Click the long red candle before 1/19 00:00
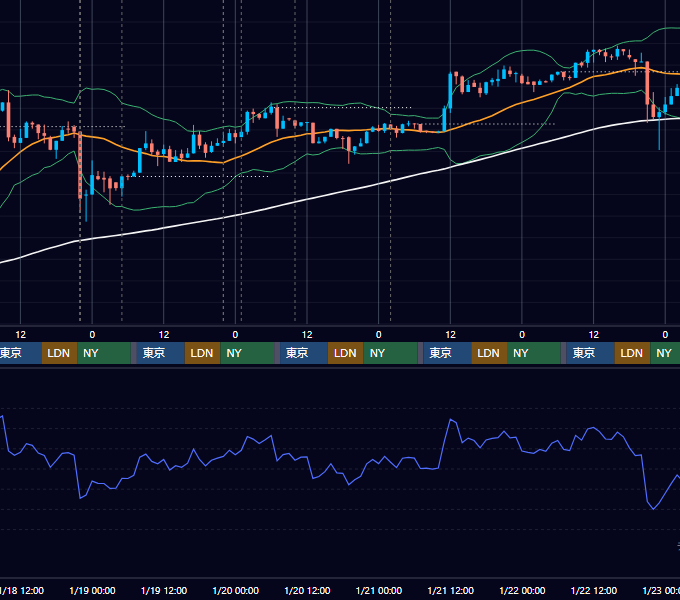This screenshot has width=680, height=600. click(80, 165)
